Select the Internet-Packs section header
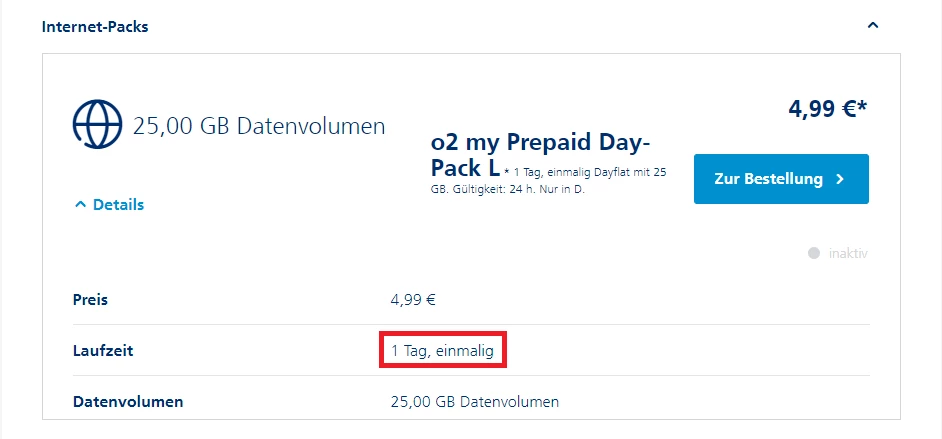Image resolution: width=942 pixels, height=439 pixels. pos(95,26)
